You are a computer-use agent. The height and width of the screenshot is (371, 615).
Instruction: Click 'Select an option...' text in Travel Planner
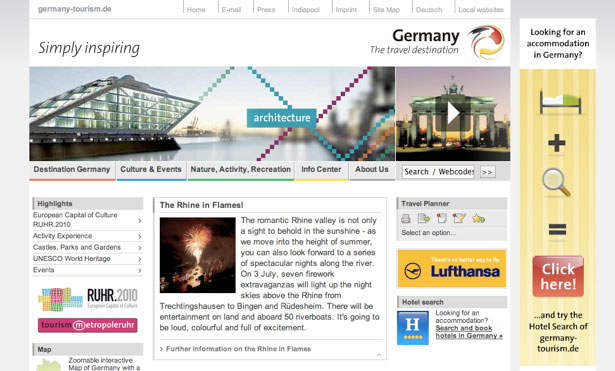tap(428, 233)
